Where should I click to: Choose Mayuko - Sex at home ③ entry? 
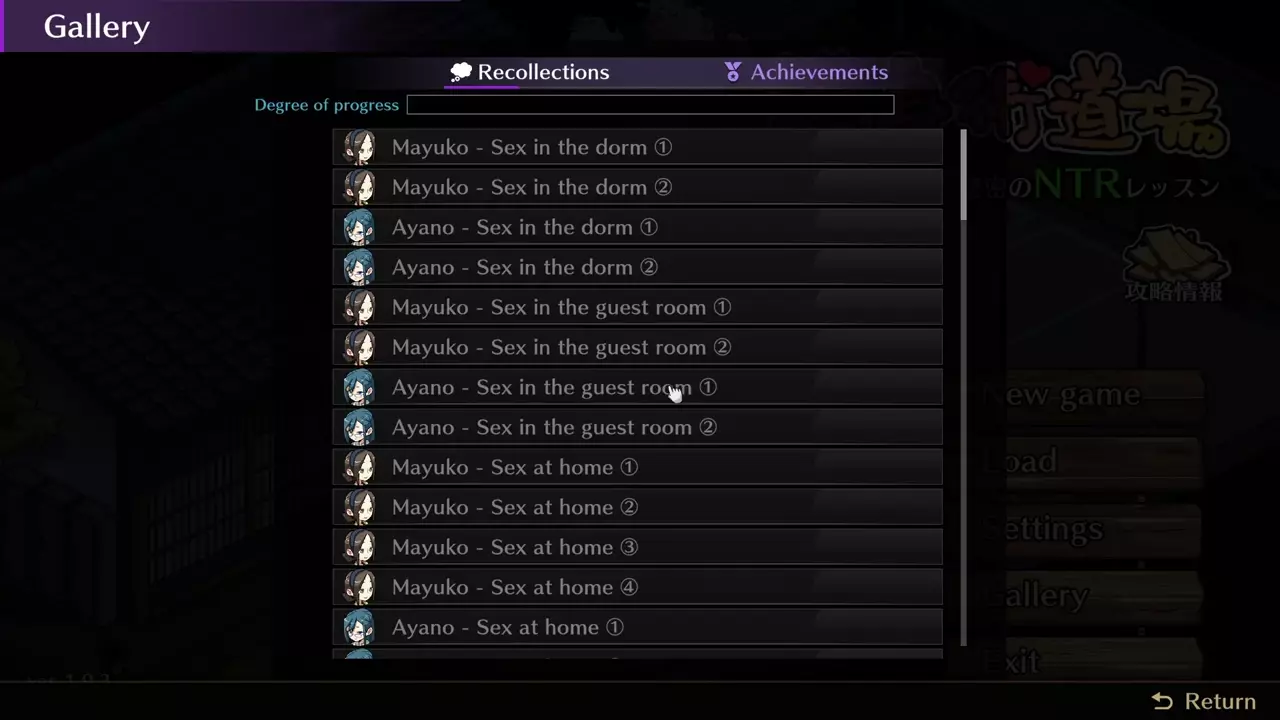638,547
